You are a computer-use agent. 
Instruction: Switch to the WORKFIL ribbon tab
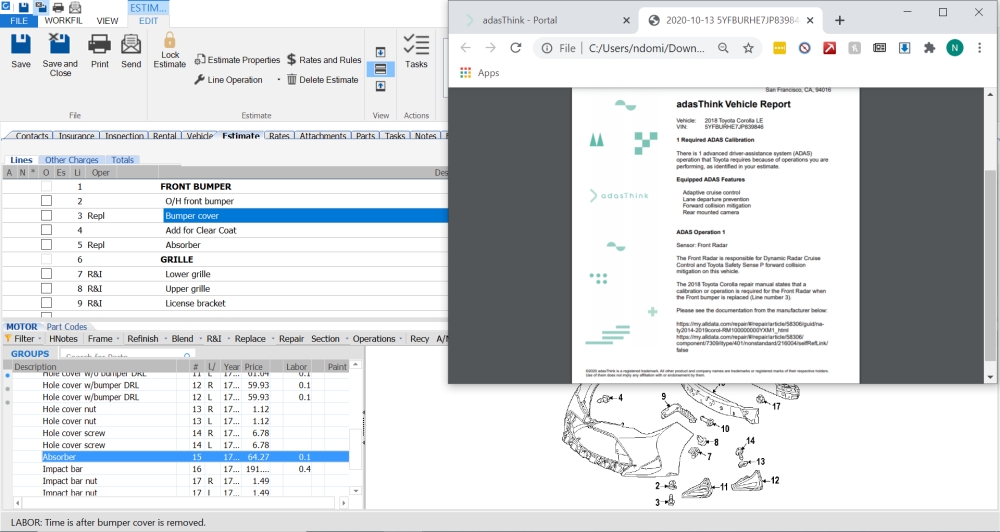click(63, 20)
